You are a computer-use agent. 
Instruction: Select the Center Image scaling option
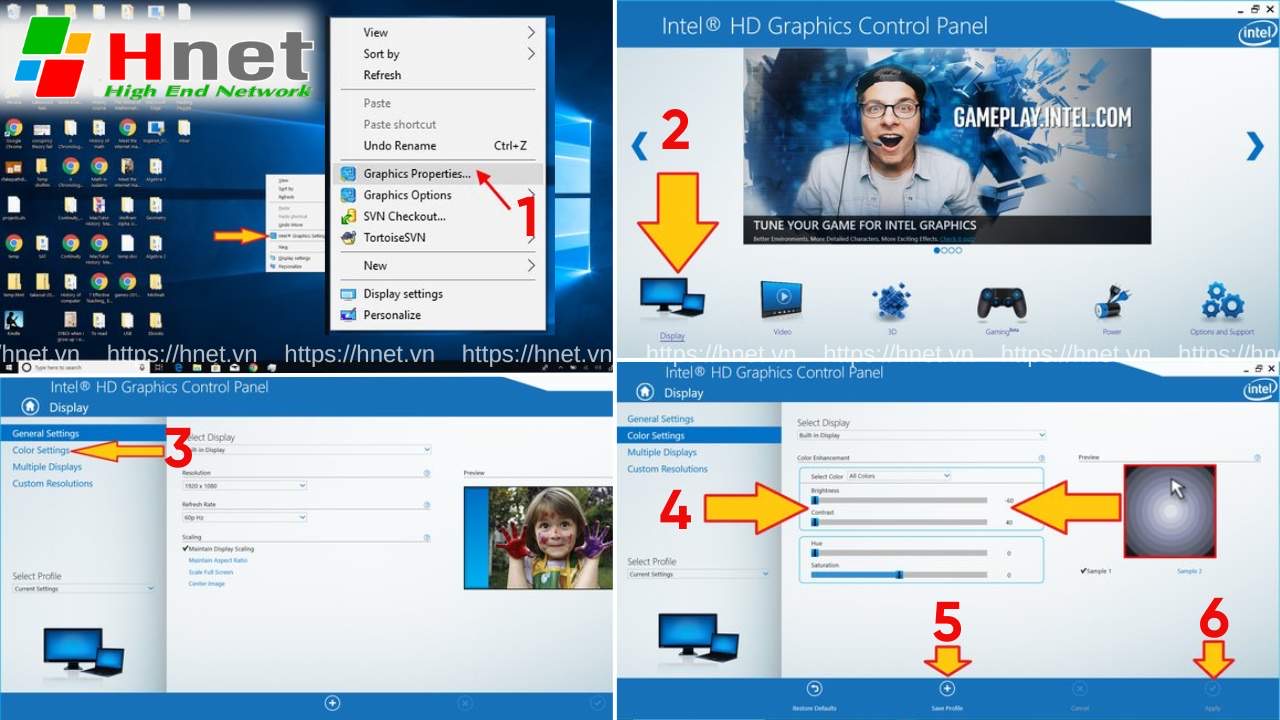coord(207,583)
